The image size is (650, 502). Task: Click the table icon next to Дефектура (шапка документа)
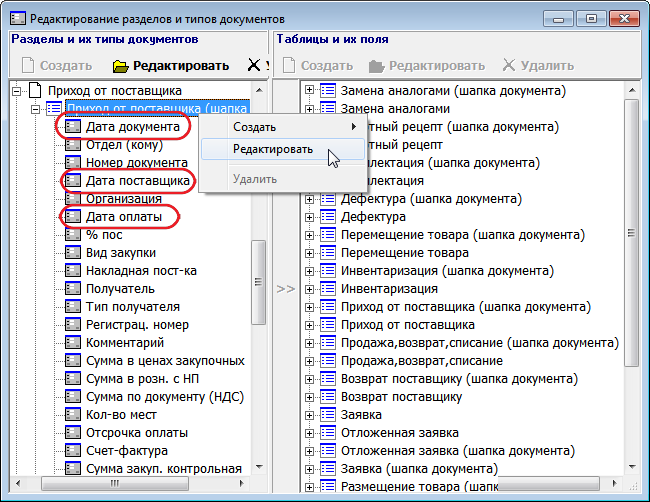click(x=328, y=199)
